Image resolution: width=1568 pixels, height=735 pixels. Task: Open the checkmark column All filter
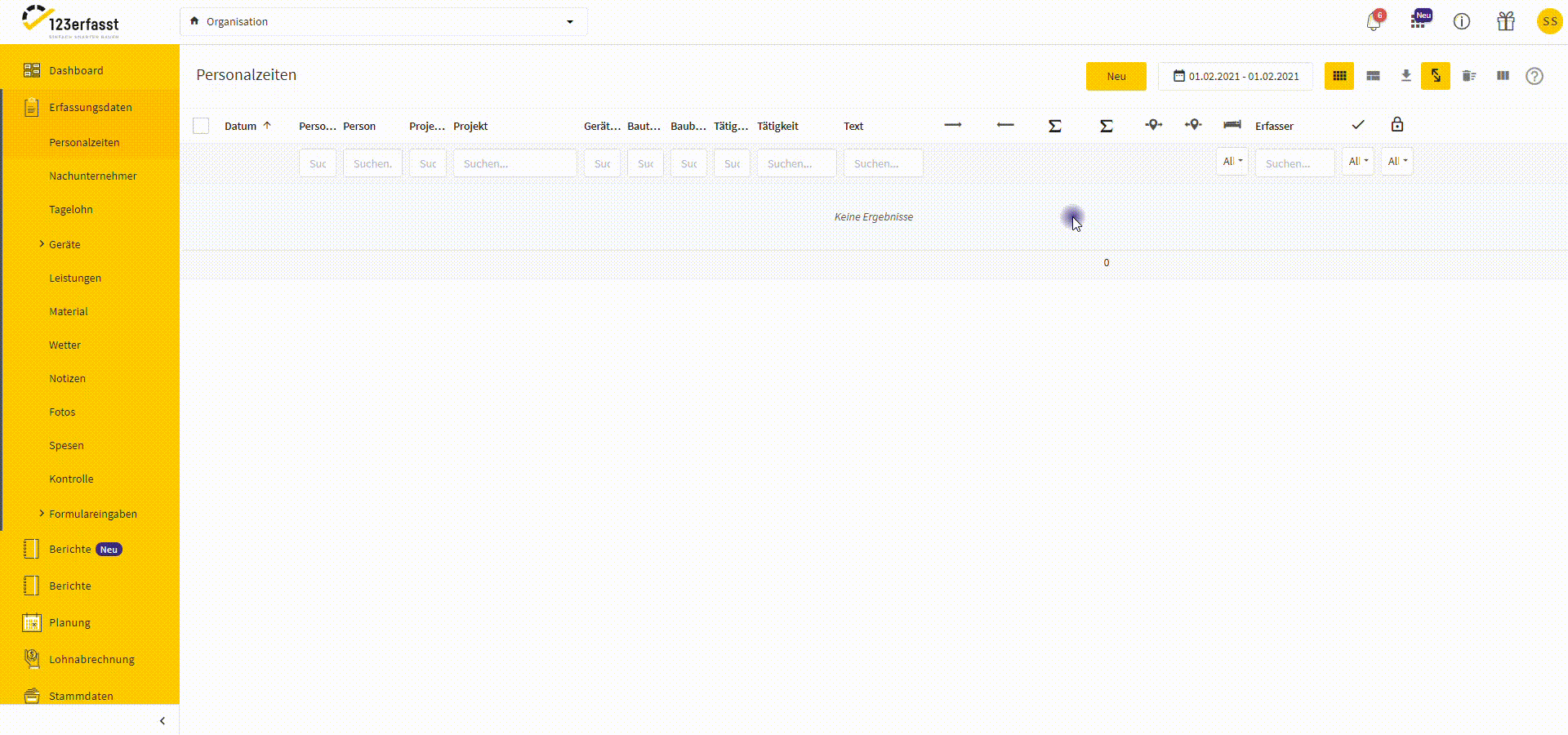(x=1358, y=162)
